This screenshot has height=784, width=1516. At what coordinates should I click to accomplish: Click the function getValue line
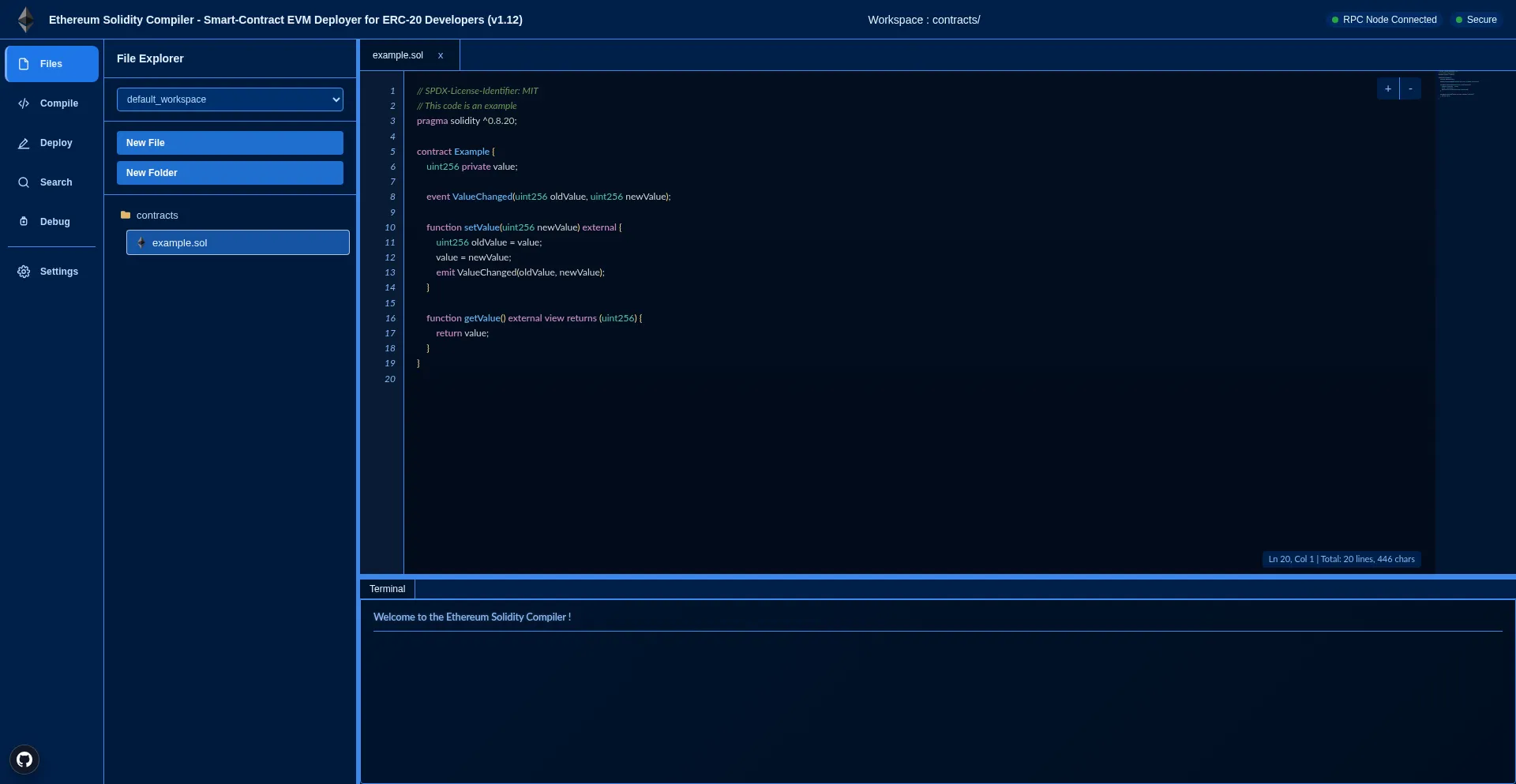pos(535,318)
